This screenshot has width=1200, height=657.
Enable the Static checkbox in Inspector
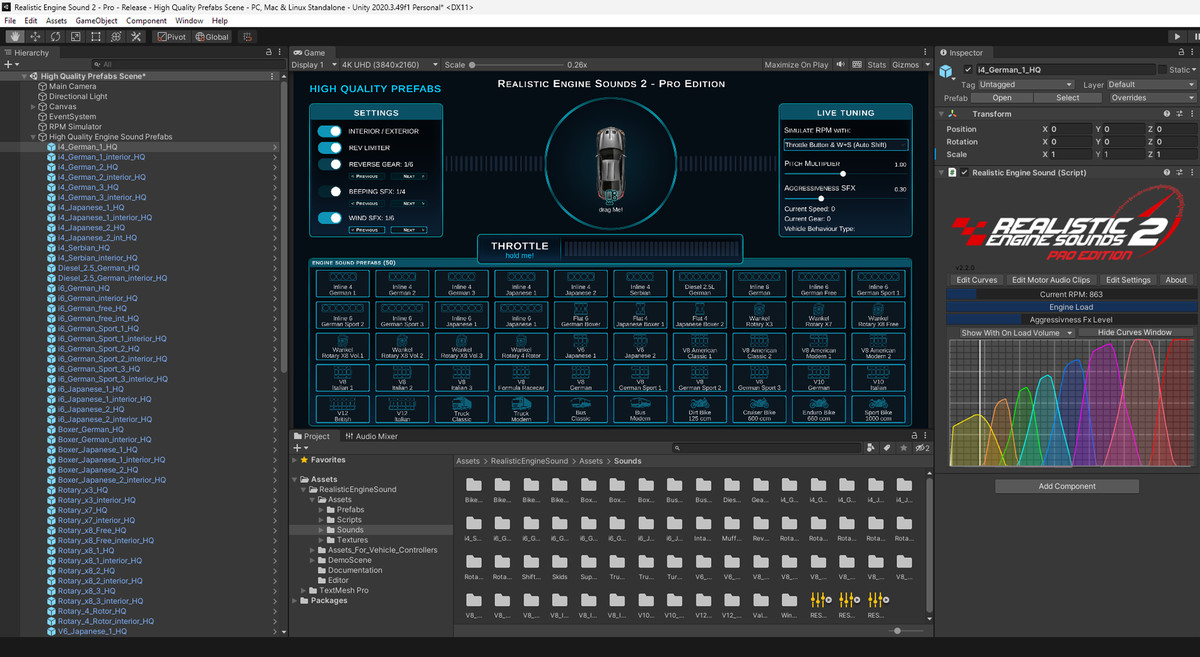click(x=1162, y=70)
